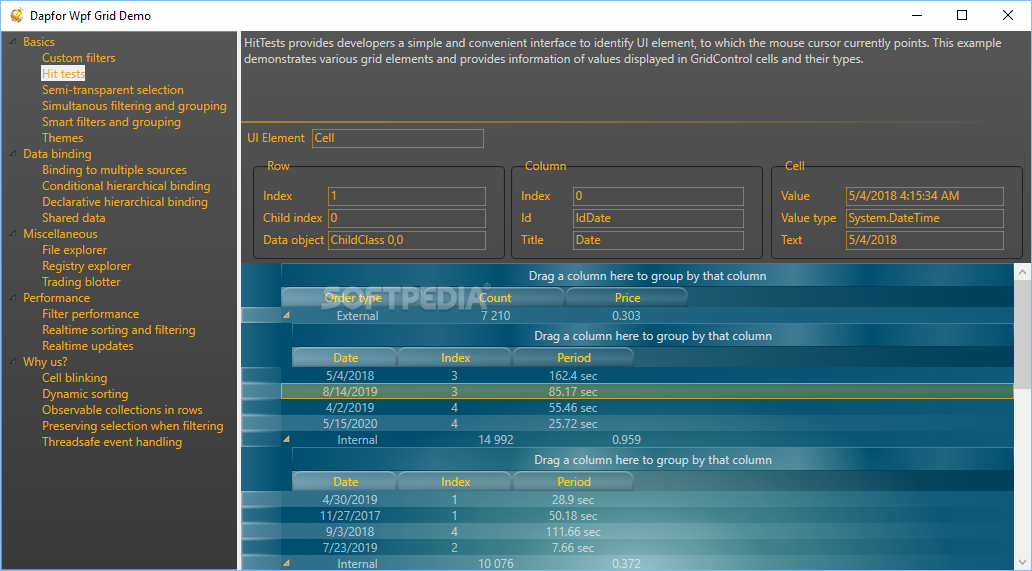Image resolution: width=1032 pixels, height=571 pixels.
Task: Collapse the Basics tree group
Action: coord(13,42)
